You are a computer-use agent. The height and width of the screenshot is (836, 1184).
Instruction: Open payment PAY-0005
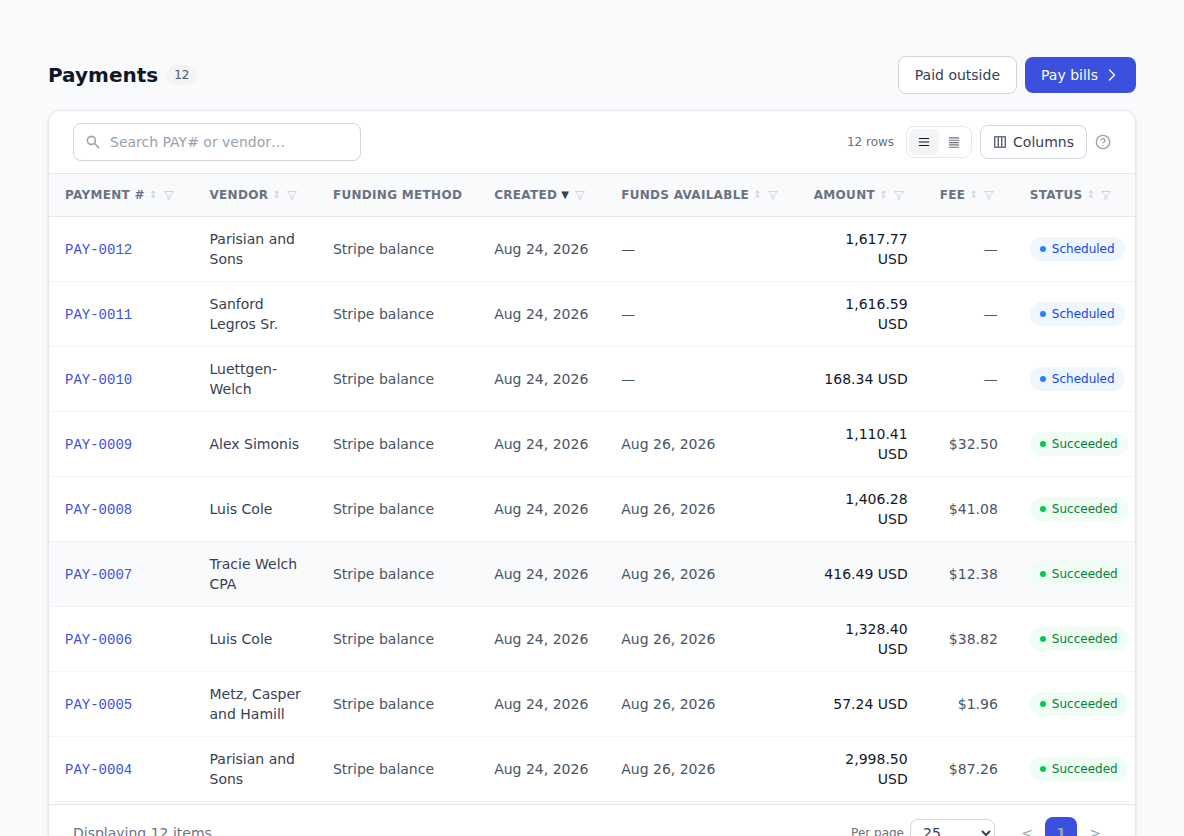98,704
